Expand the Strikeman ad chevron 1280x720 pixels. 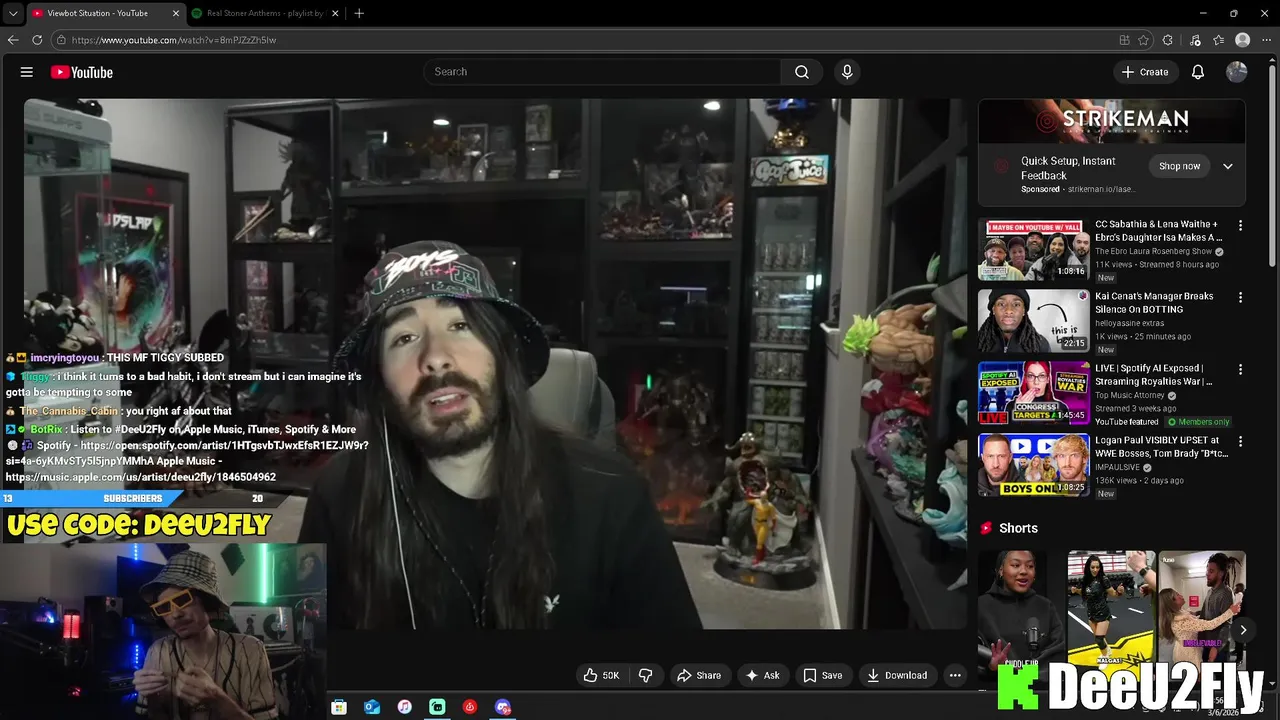click(x=1228, y=166)
